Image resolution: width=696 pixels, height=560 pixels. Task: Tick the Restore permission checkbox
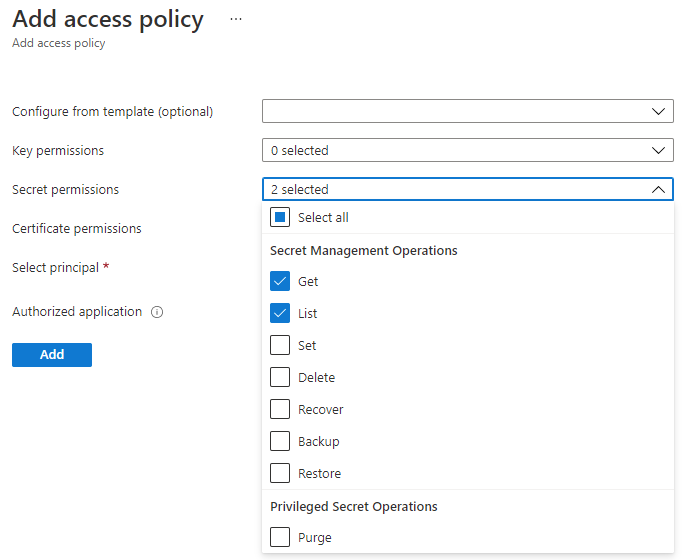pos(280,473)
